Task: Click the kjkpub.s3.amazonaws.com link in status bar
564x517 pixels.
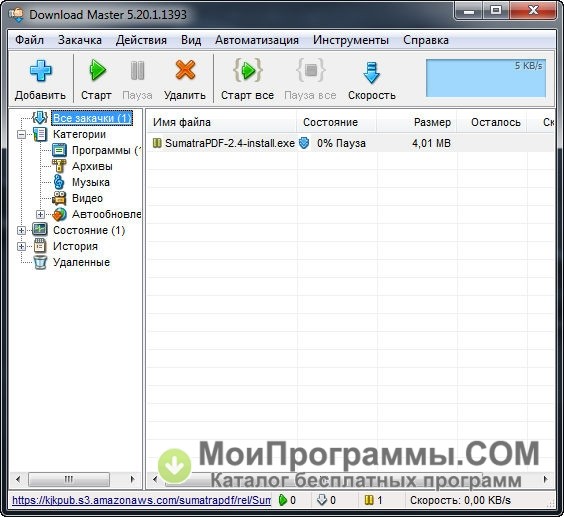Action: click(x=141, y=500)
